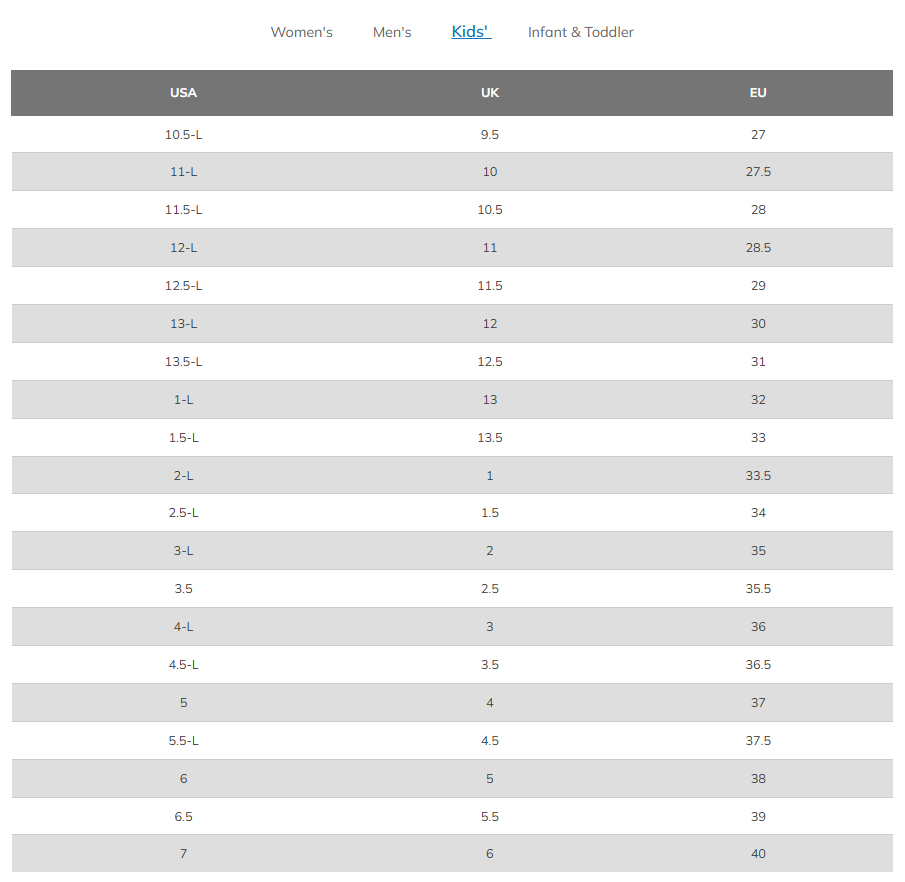Click the USA column header
Screen dimensions: 905x882
click(183, 93)
